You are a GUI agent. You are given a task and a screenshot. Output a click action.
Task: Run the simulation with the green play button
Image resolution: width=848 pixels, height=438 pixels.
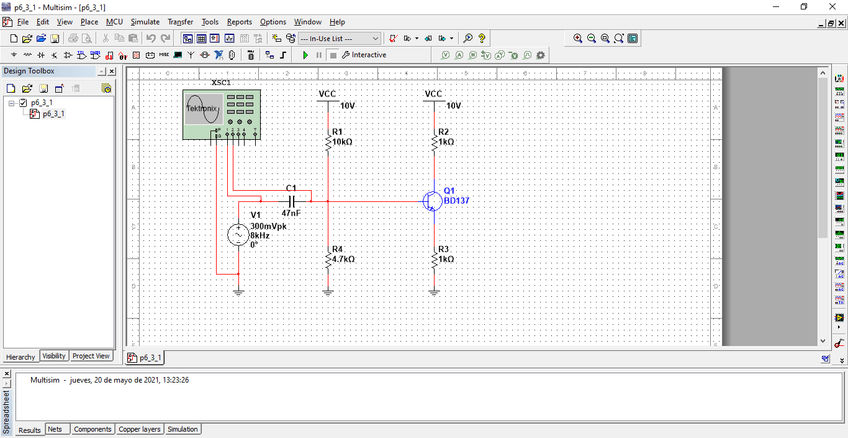pyautogui.click(x=306, y=55)
